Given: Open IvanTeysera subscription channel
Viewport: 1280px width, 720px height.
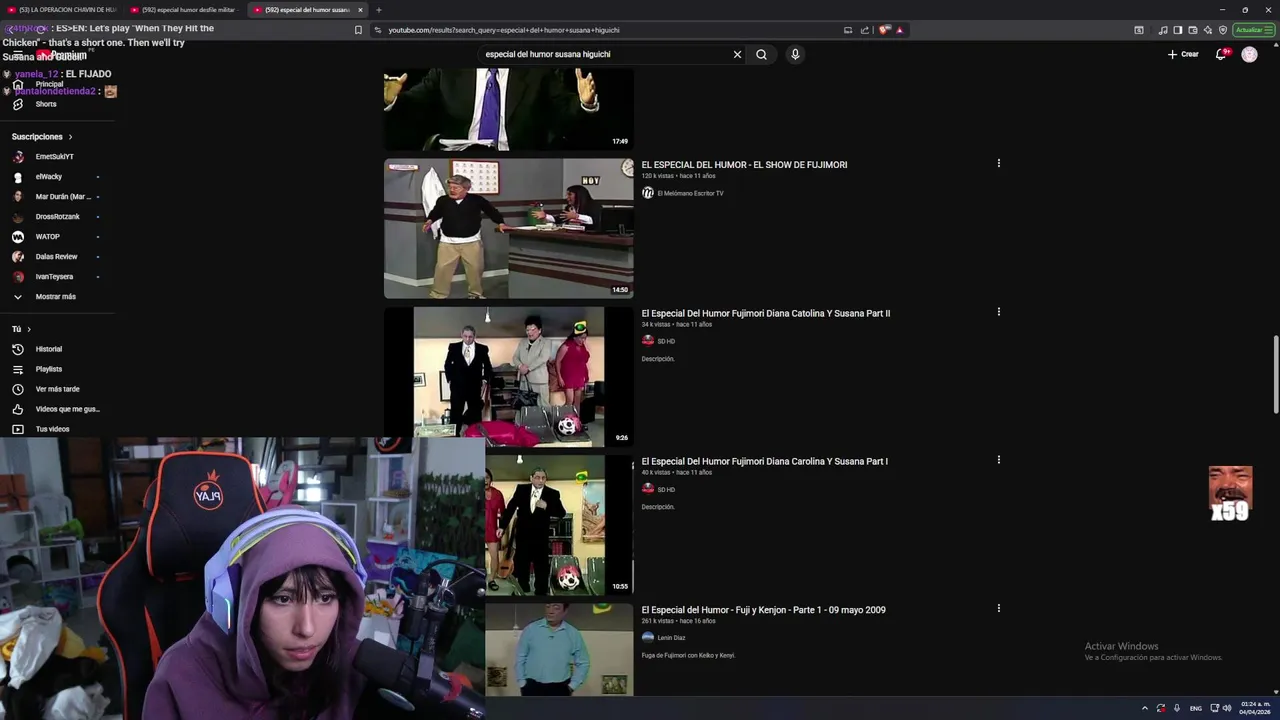Looking at the screenshot, I should [54, 277].
